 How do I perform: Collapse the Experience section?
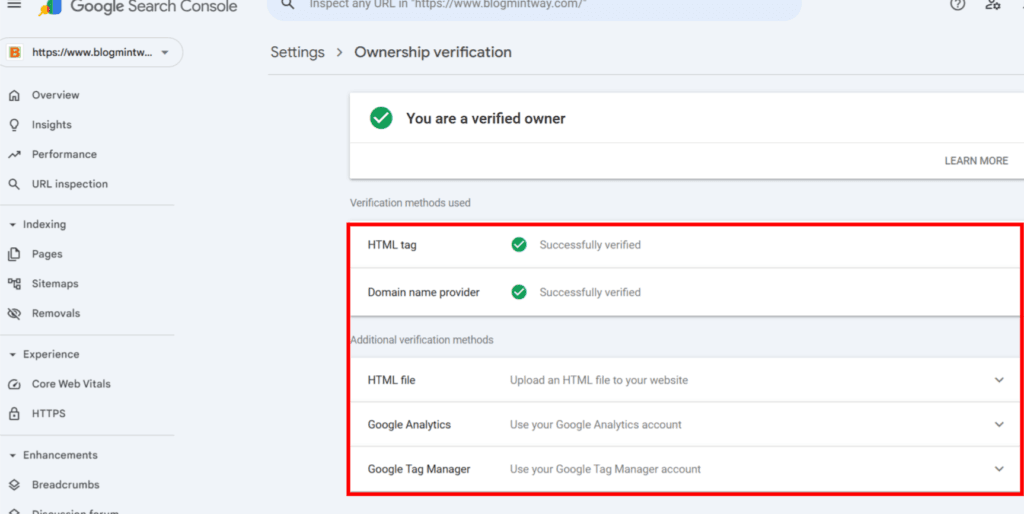click(12, 355)
